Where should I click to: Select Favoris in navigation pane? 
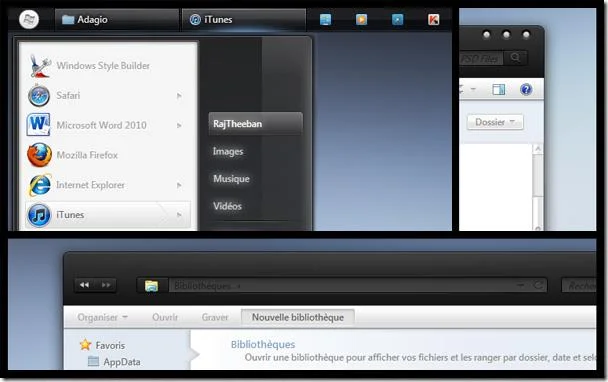(110, 345)
